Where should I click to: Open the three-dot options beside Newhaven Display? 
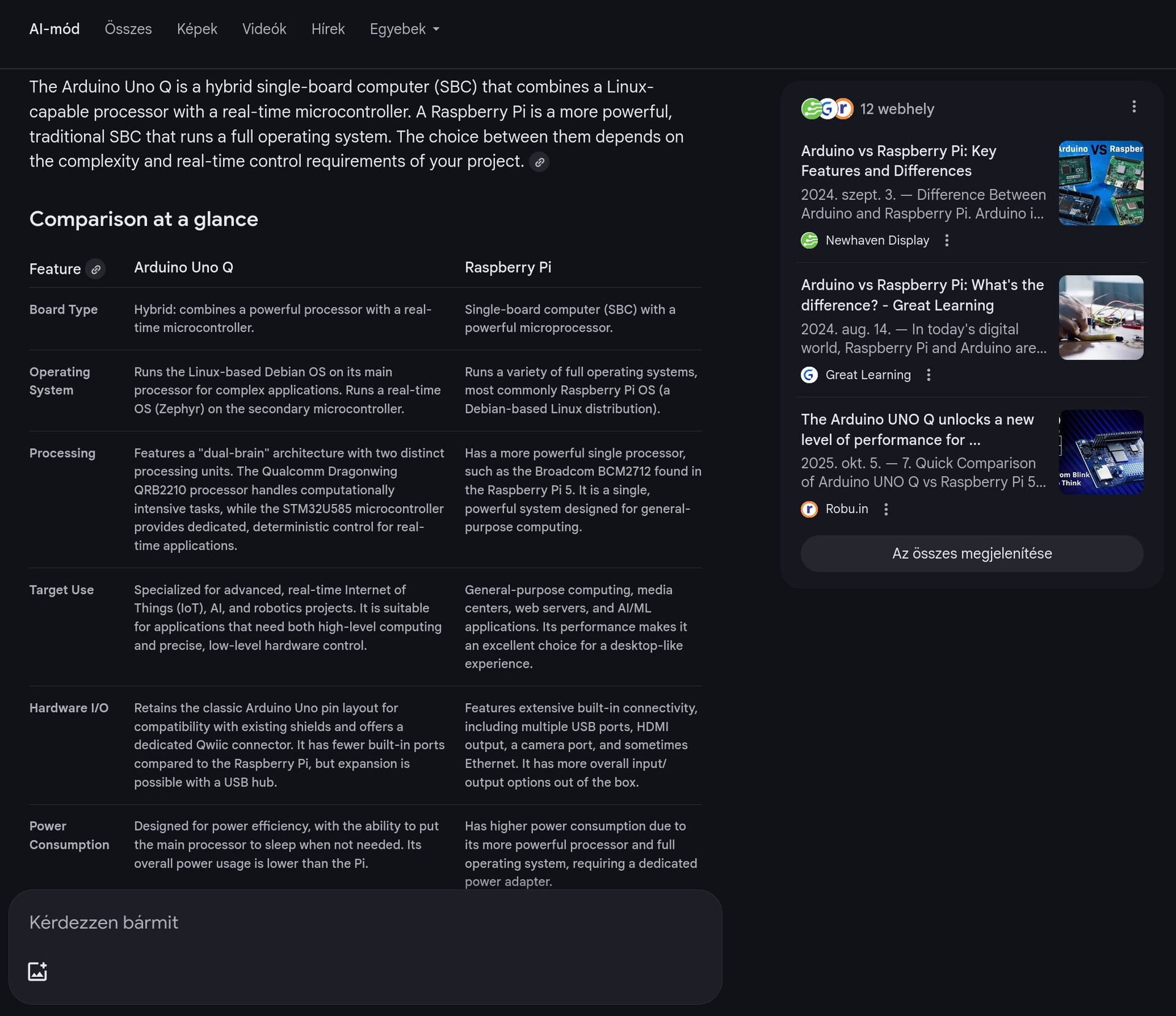(x=946, y=241)
